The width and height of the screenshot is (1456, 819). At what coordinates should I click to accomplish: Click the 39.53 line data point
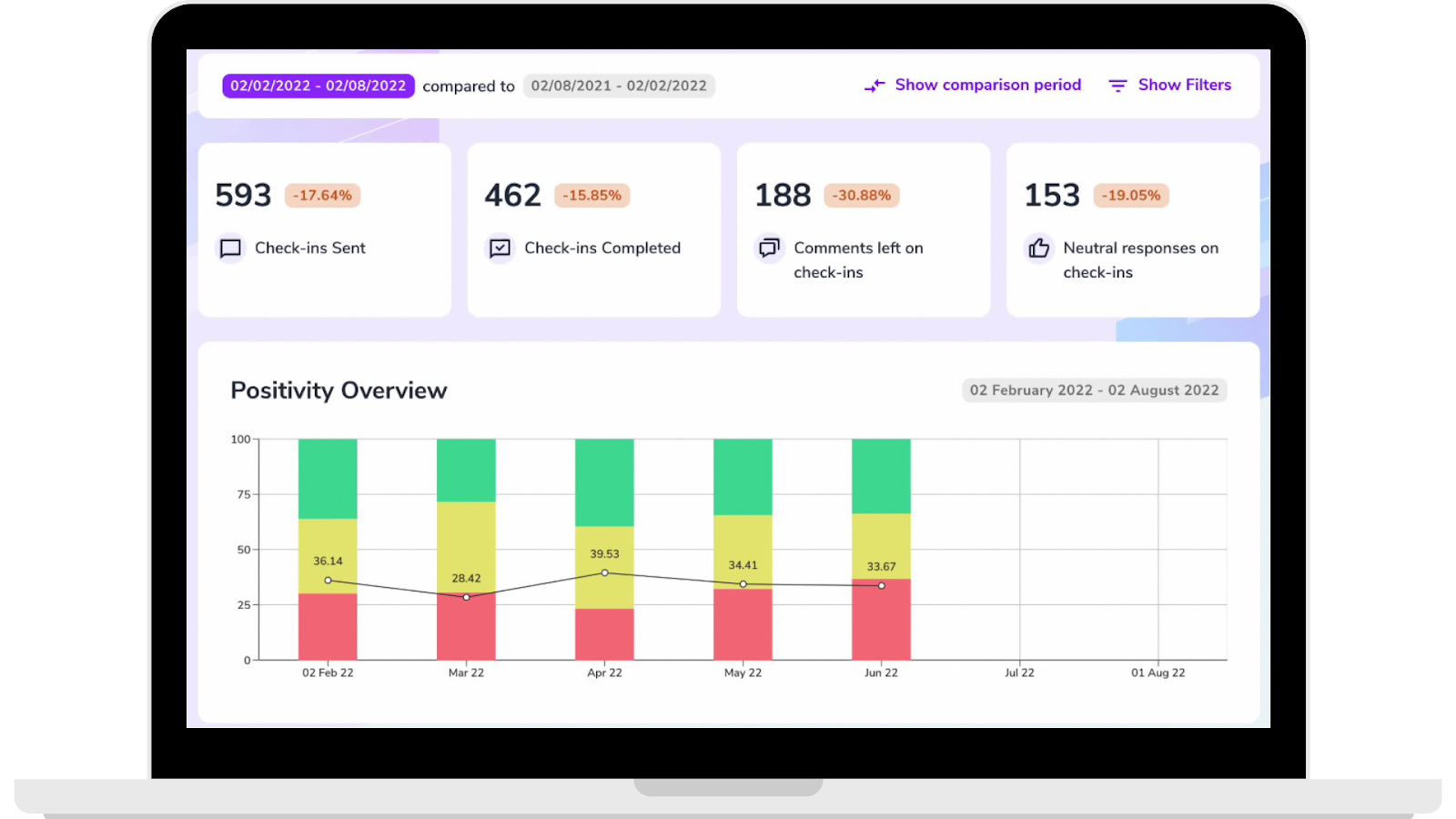[x=604, y=572]
